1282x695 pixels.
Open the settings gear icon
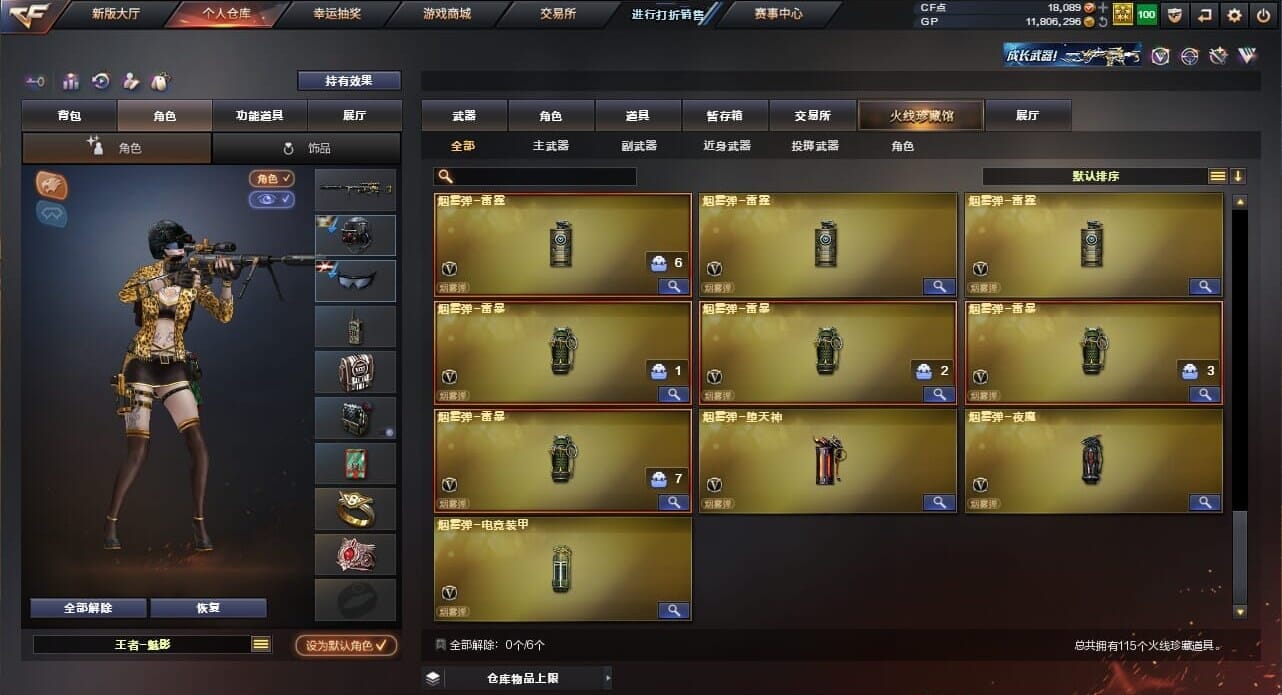pos(1234,15)
